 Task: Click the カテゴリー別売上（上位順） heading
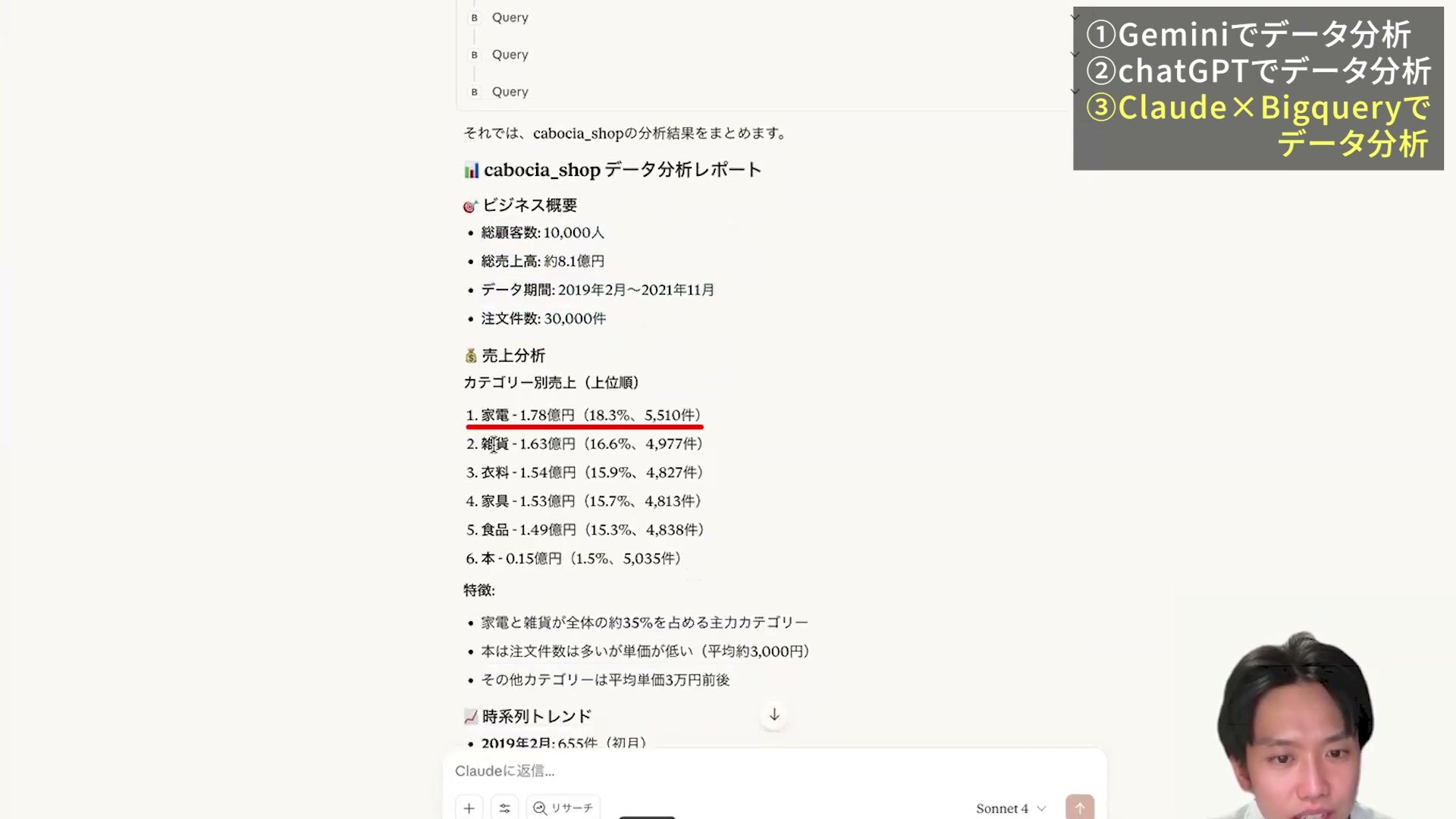pyautogui.click(x=551, y=383)
